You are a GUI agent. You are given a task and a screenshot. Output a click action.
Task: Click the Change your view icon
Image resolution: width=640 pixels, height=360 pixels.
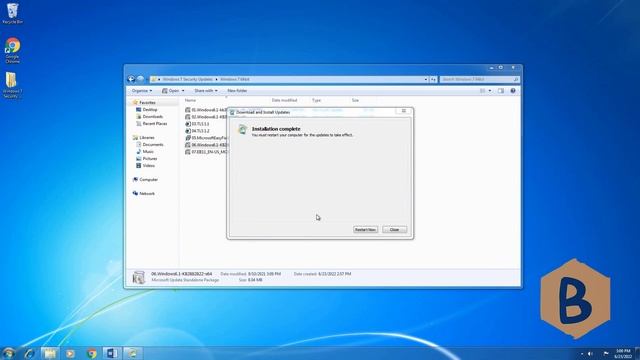(x=483, y=91)
